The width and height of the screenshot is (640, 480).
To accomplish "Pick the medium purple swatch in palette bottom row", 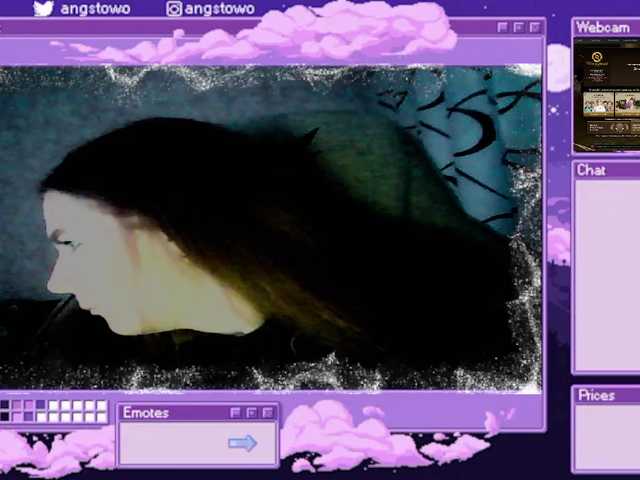I will click(x=29, y=417).
